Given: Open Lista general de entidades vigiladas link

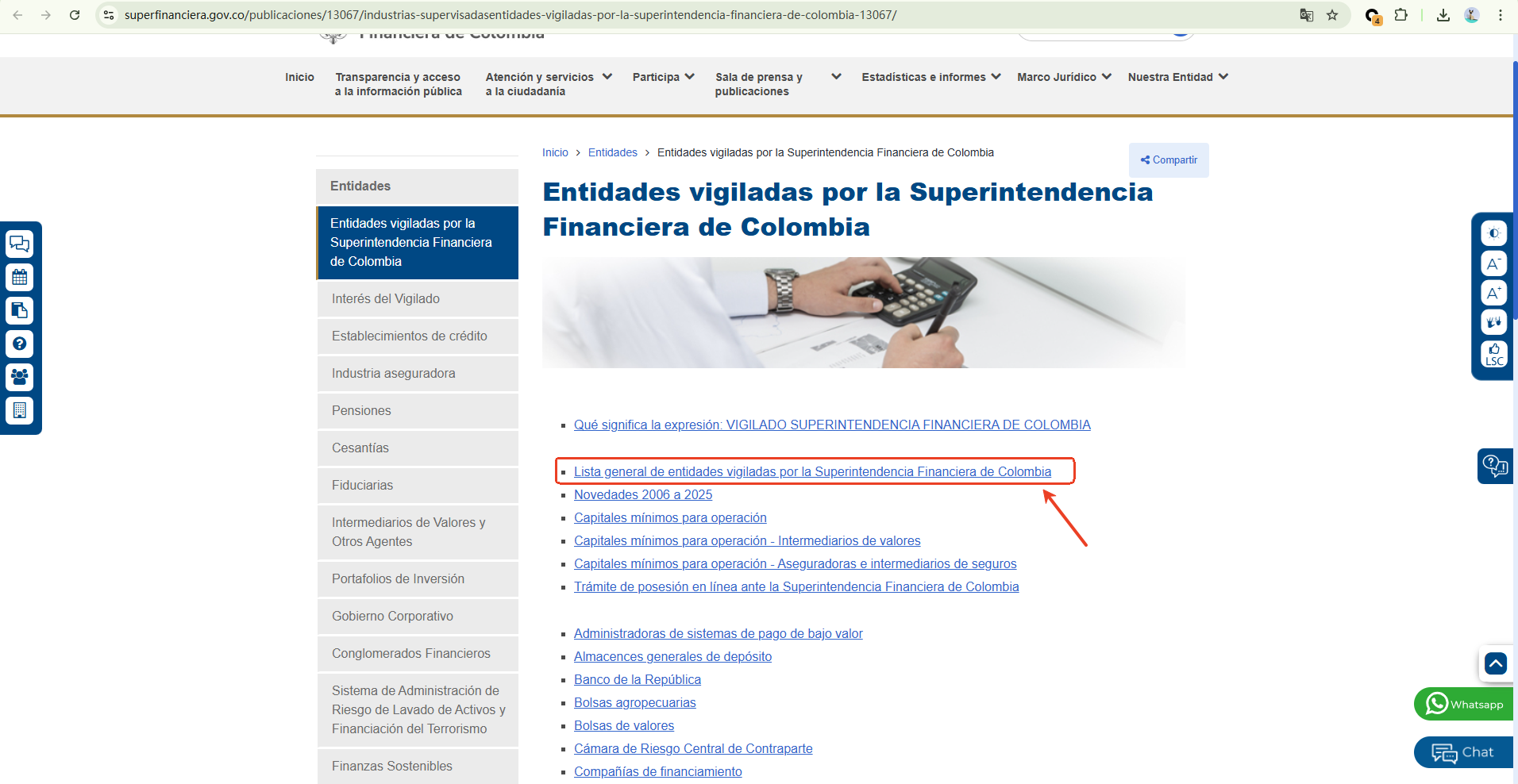Looking at the screenshot, I should click(812, 472).
